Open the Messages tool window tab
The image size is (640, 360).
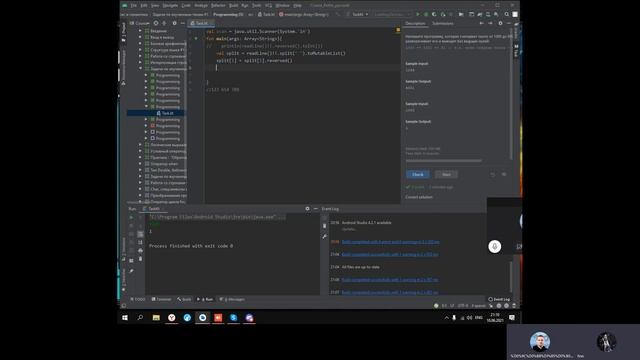[x=232, y=299]
